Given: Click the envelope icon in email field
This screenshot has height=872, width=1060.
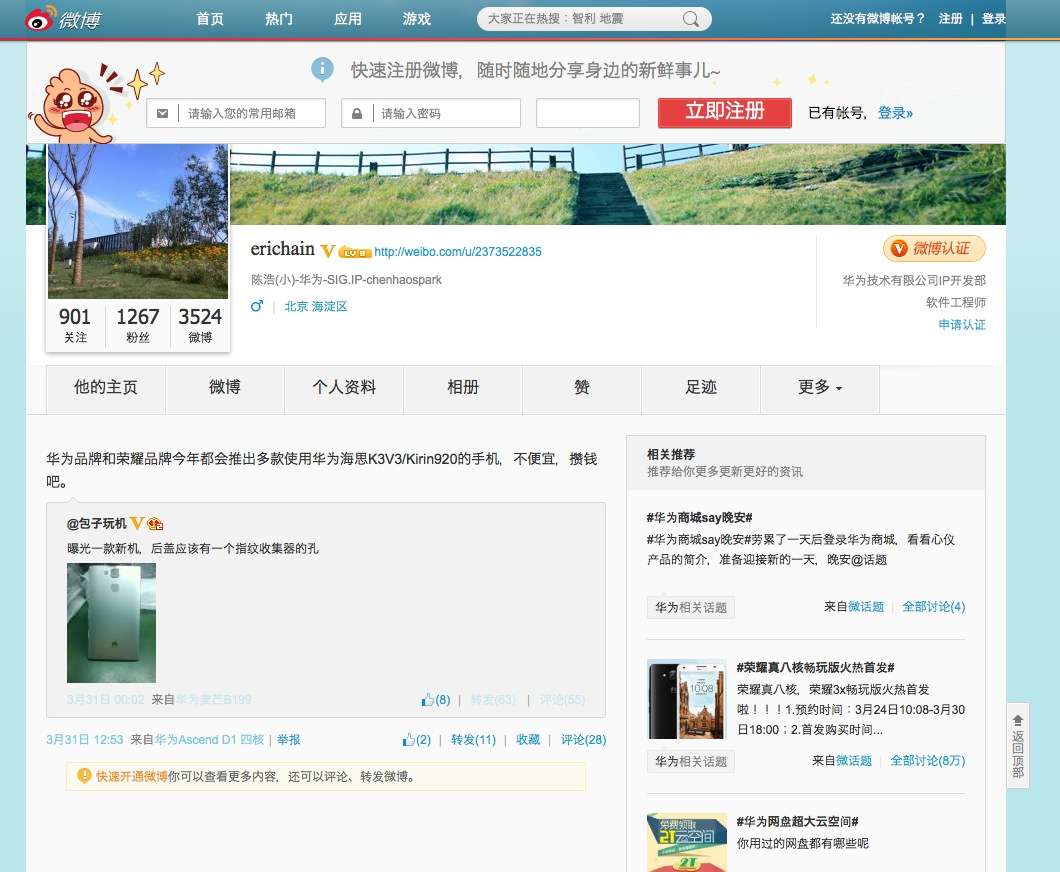Looking at the screenshot, I should pyautogui.click(x=162, y=114).
